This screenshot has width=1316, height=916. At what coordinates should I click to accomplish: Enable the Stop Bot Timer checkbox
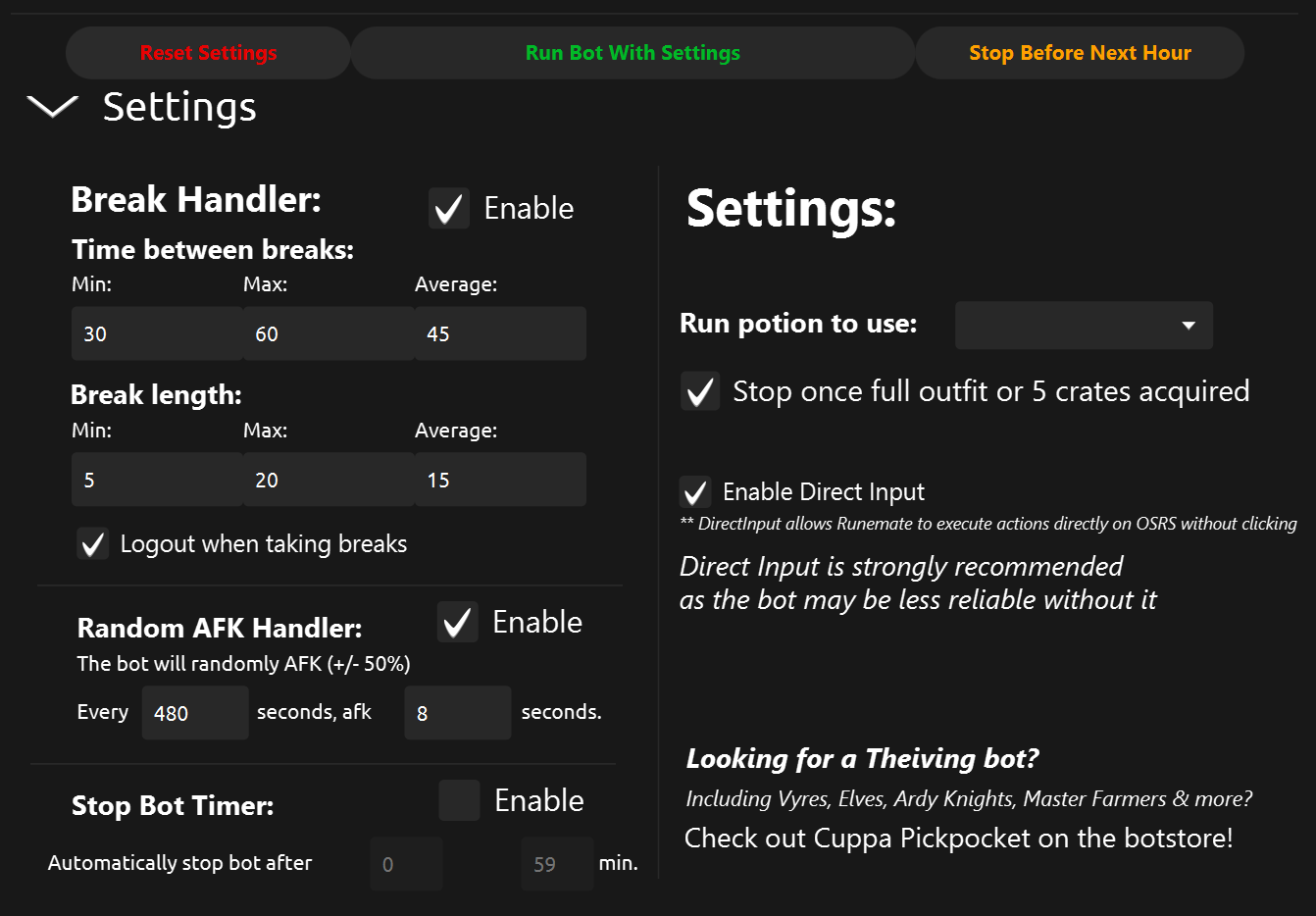459,801
